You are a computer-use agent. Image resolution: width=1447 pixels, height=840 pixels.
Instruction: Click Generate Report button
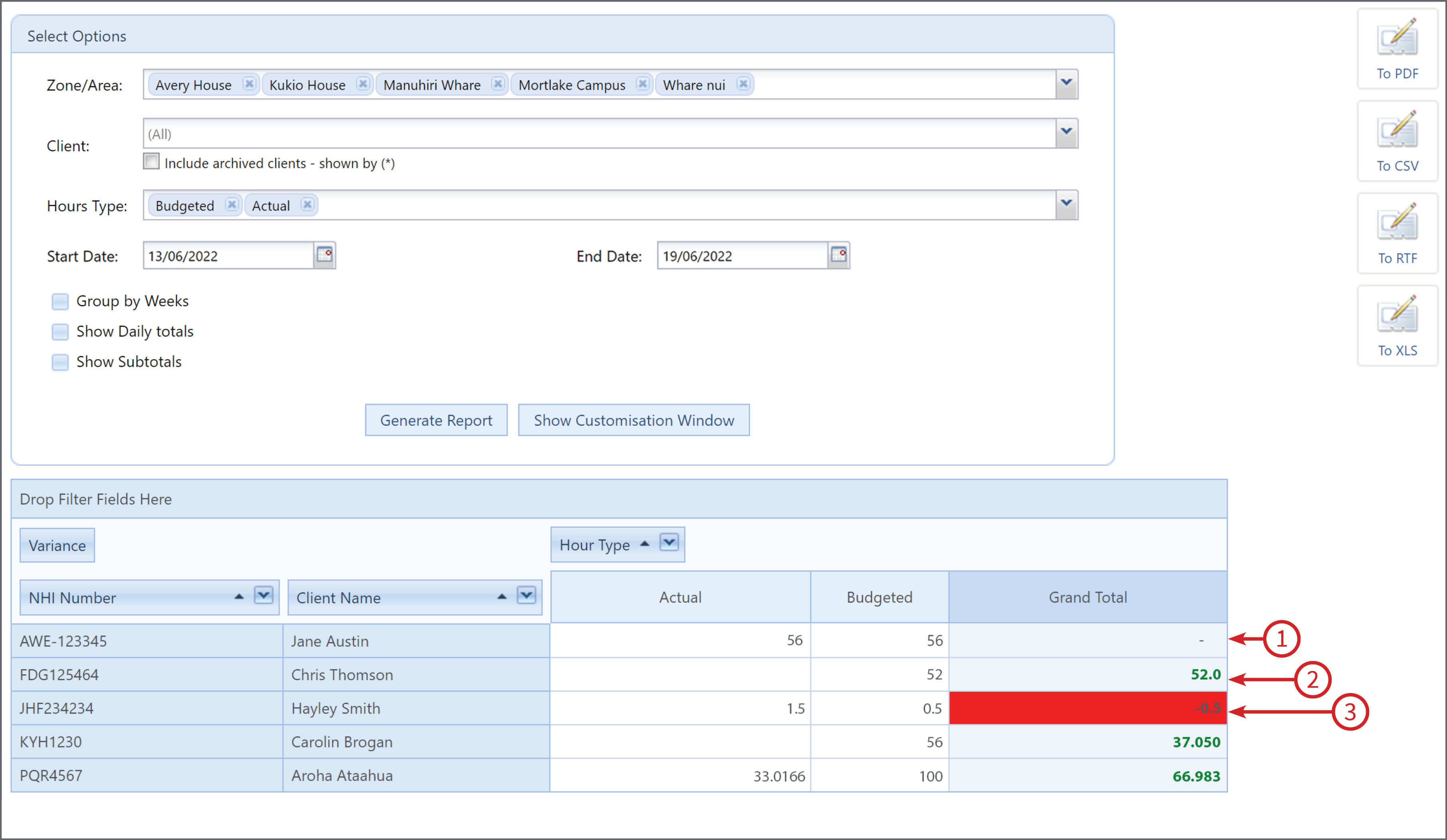pos(436,420)
